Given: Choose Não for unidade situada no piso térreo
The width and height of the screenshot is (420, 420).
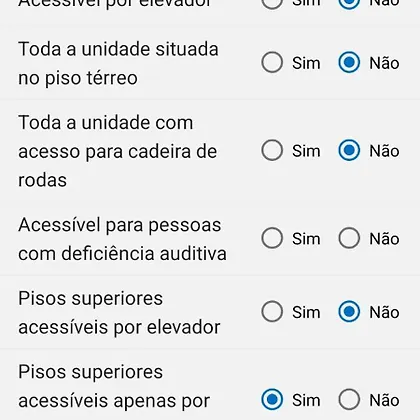Looking at the screenshot, I should (x=349, y=62).
